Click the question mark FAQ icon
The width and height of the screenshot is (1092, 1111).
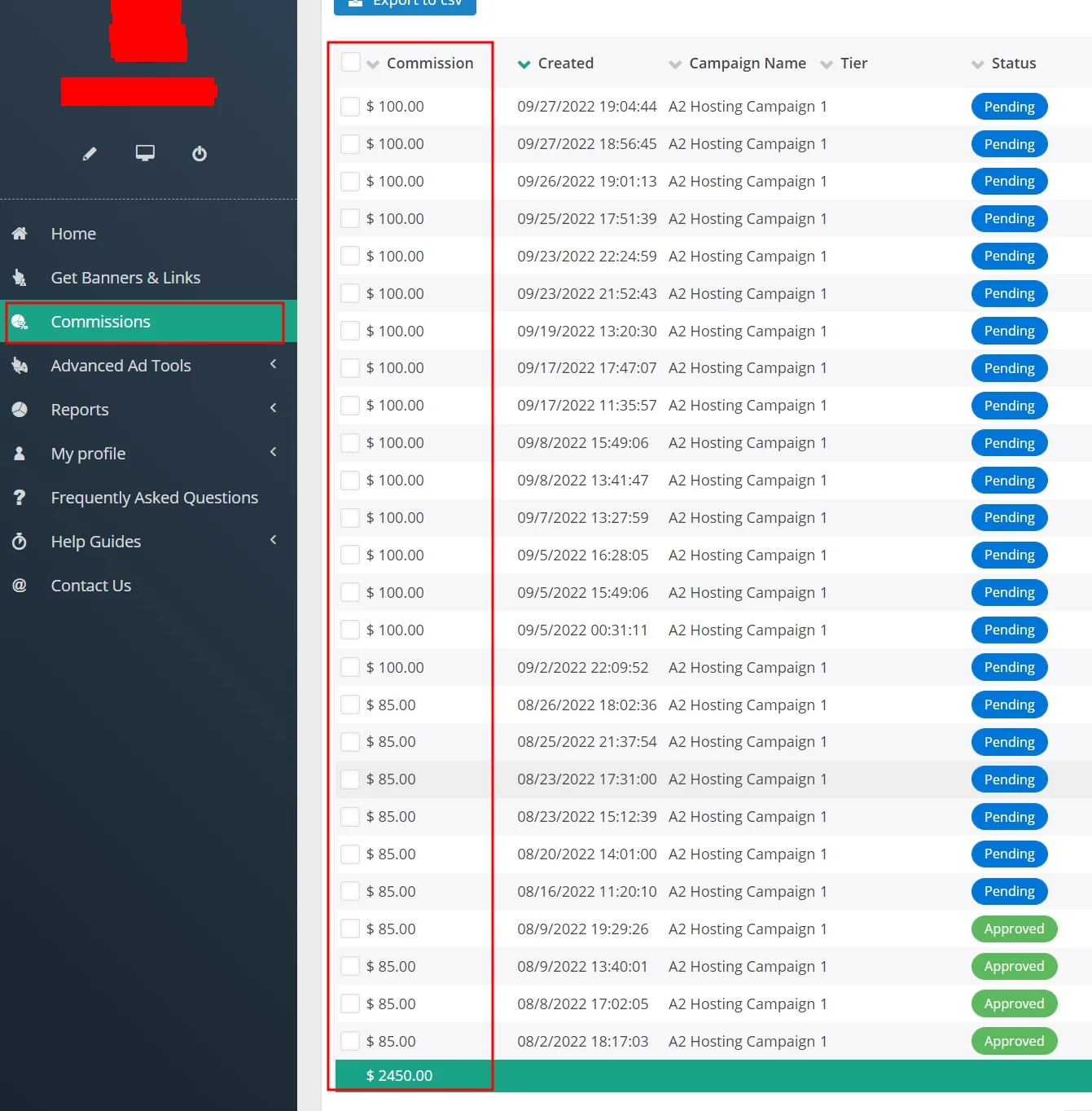pyautogui.click(x=20, y=498)
